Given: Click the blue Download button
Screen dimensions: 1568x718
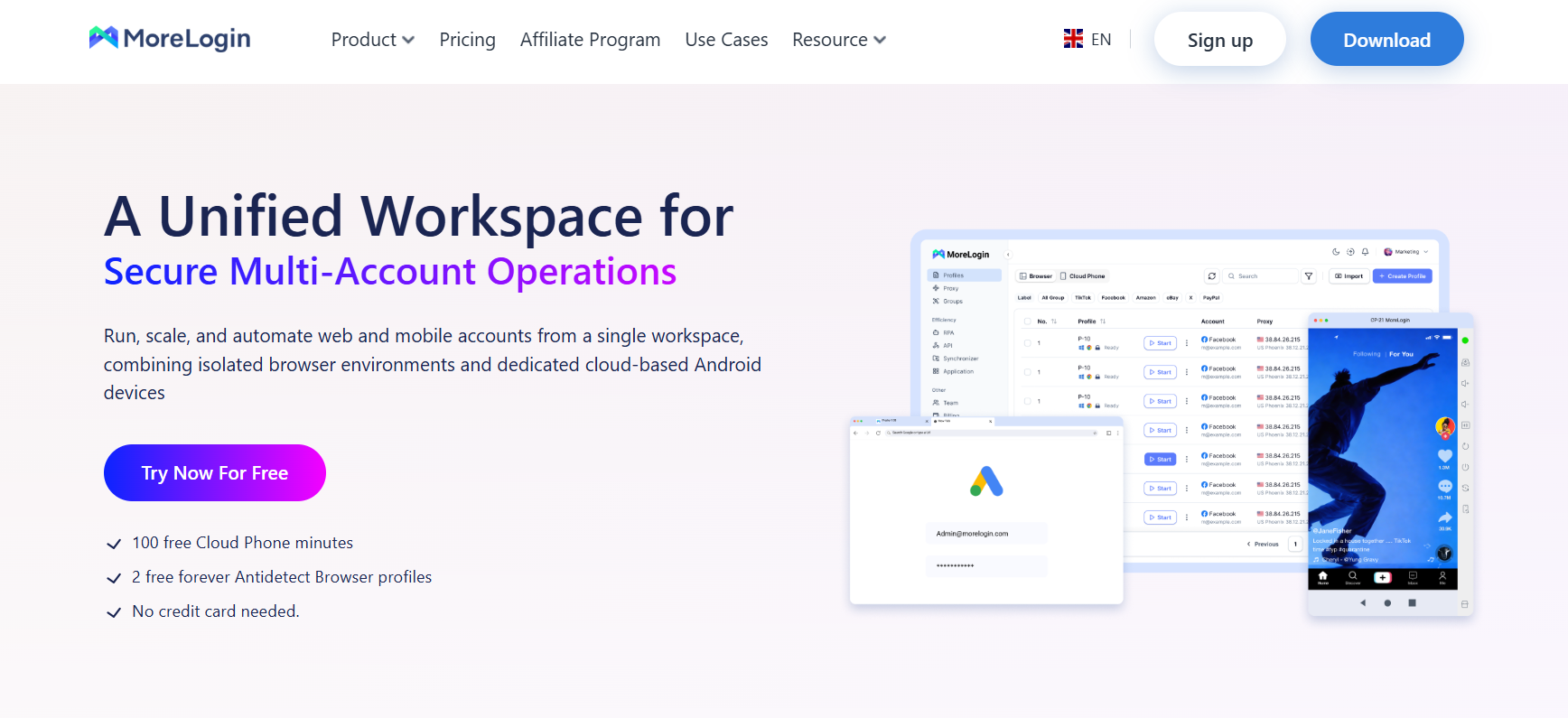Looking at the screenshot, I should [x=1386, y=40].
